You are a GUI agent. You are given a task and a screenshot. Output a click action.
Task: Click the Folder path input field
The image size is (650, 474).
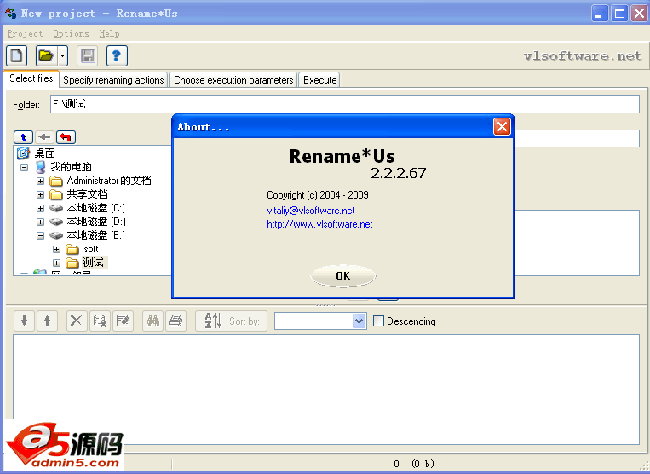pos(344,104)
